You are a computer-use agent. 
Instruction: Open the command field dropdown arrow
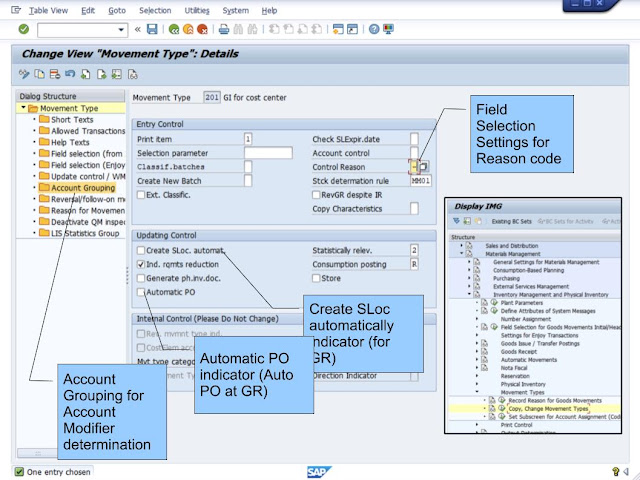pos(121,30)
